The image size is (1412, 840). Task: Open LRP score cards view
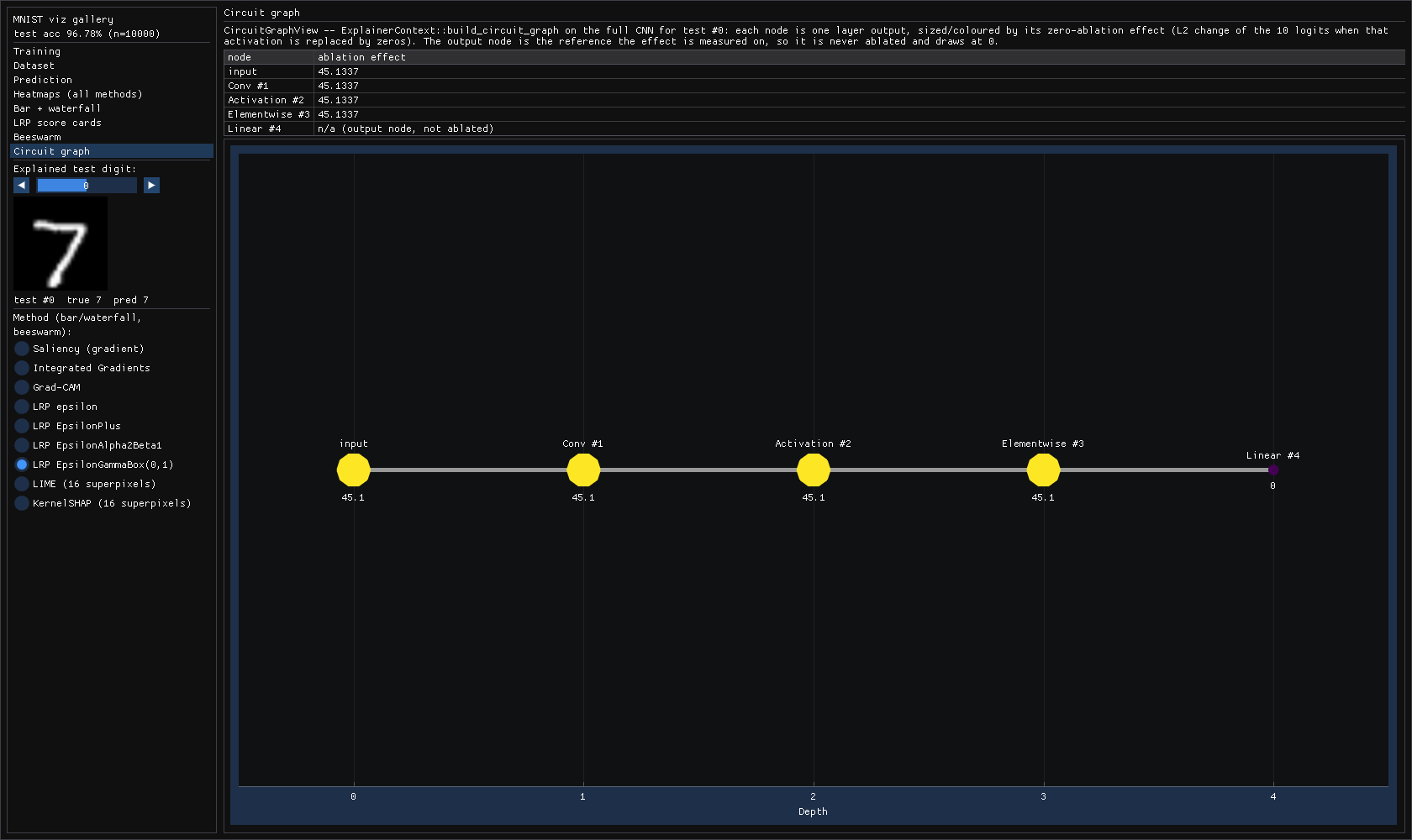coord(111,123)
